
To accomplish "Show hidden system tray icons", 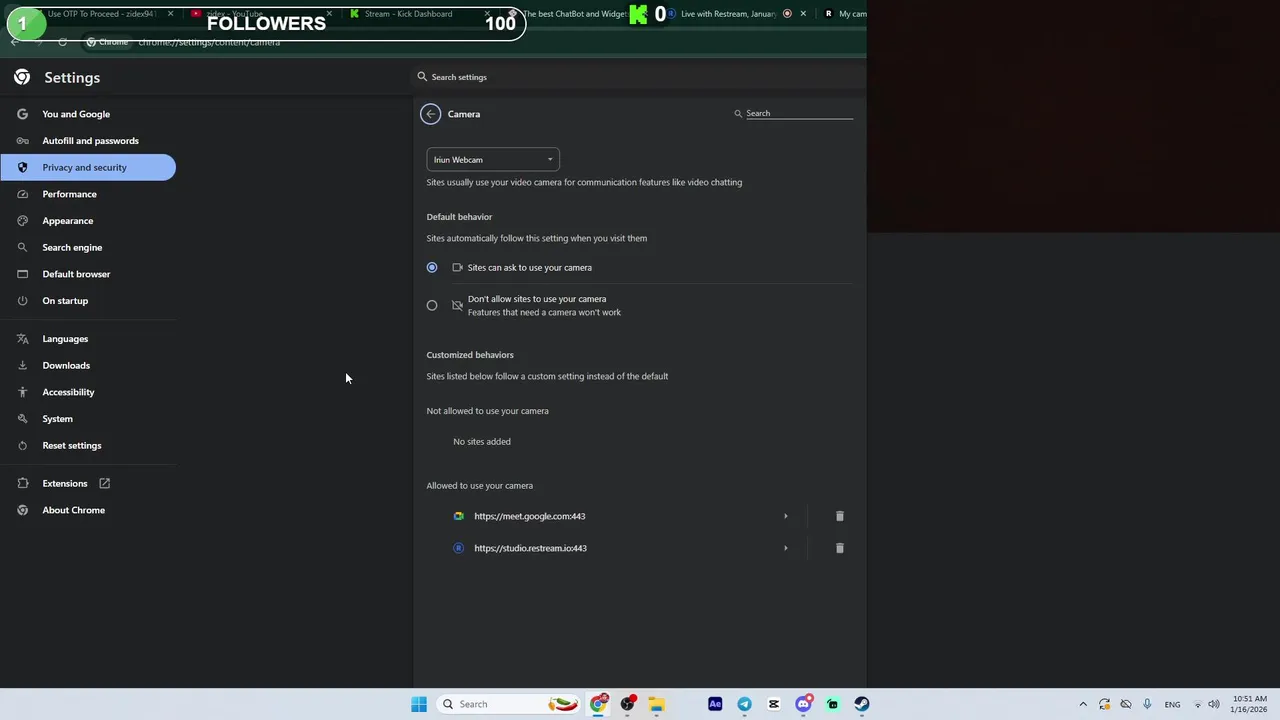I will tap(1083, 704).
